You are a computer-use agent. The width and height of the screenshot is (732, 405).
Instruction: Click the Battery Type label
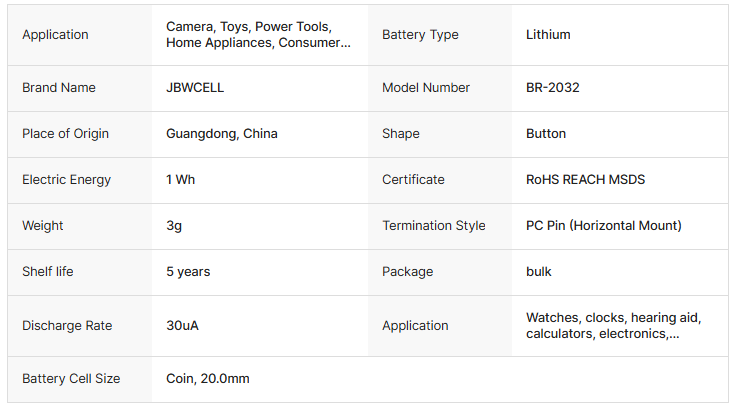click(x=420, y=35)
